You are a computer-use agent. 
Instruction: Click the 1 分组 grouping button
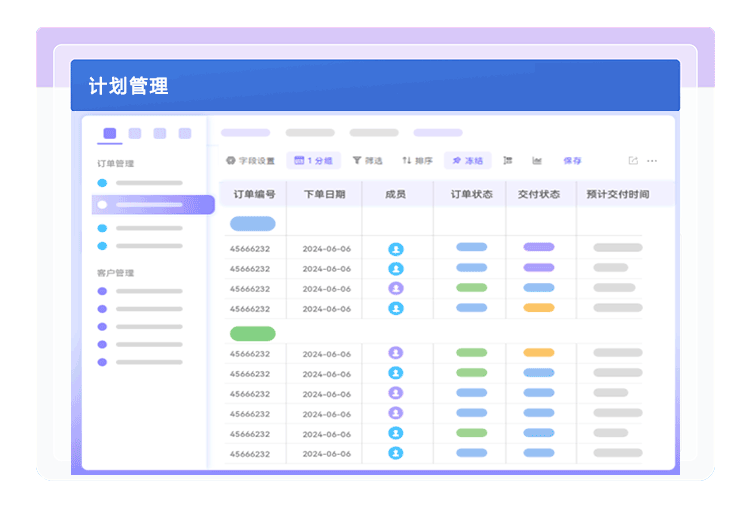point(313,160)
